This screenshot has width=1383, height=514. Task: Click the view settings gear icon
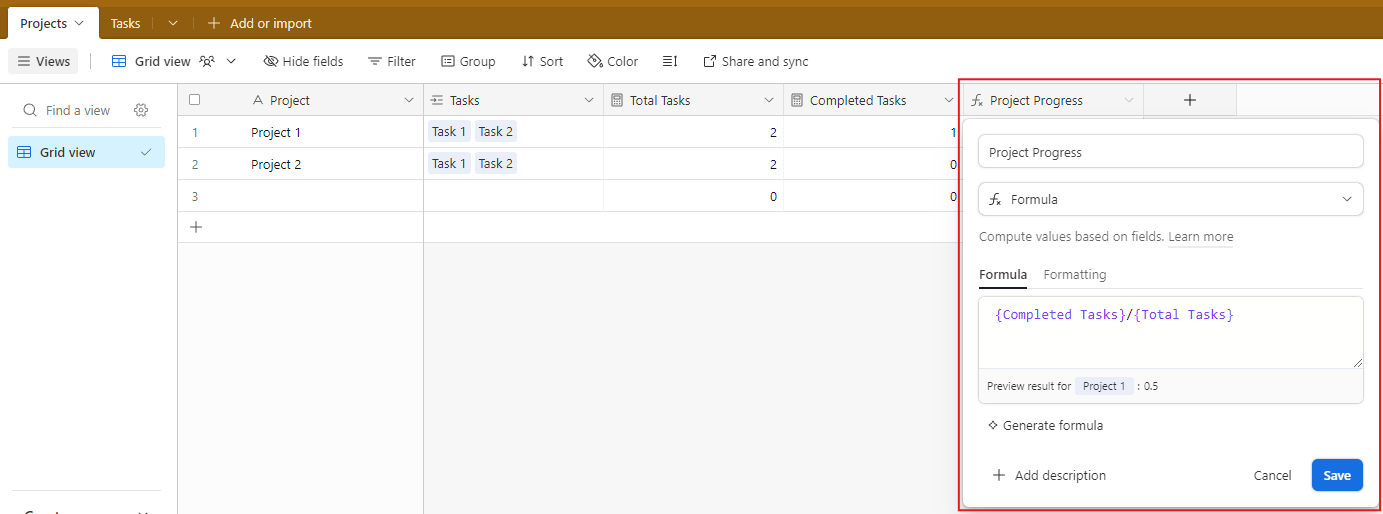pyautogui.click(x=141, y=110)
